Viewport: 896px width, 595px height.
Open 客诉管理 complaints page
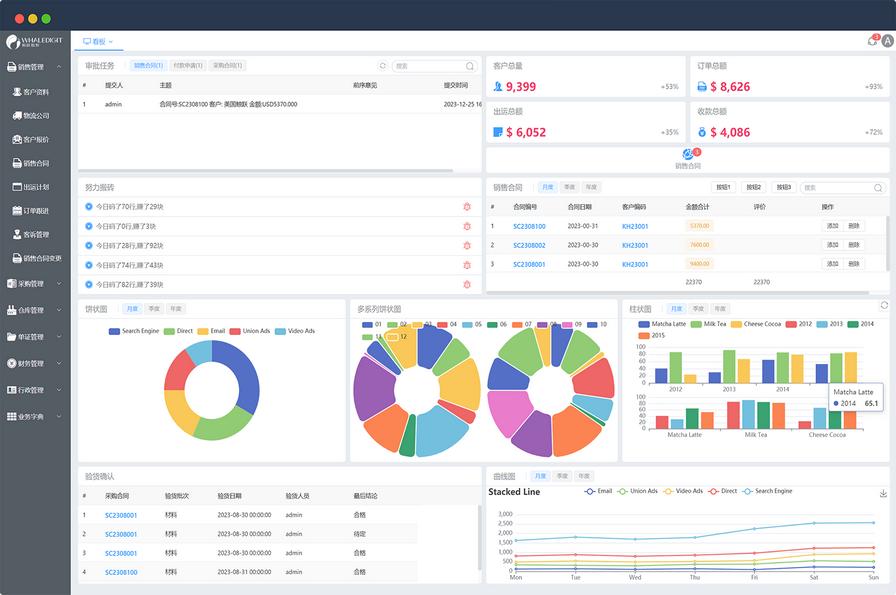pyautogui.click(x=31, y=234)
